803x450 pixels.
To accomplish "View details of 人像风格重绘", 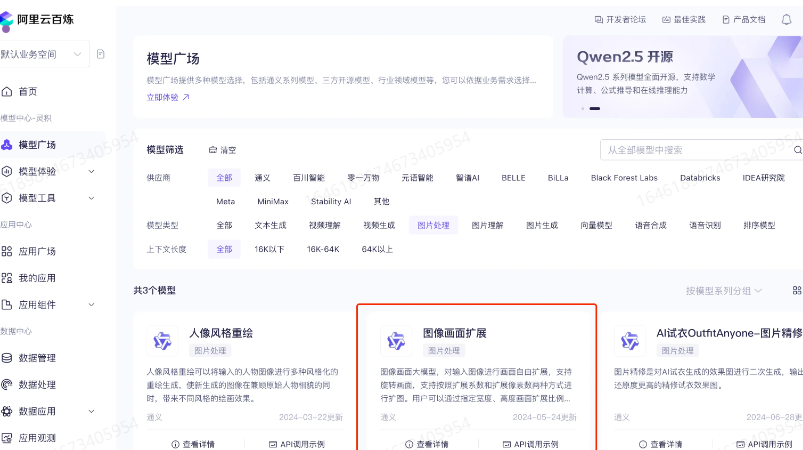I will [x=193, y=444].
